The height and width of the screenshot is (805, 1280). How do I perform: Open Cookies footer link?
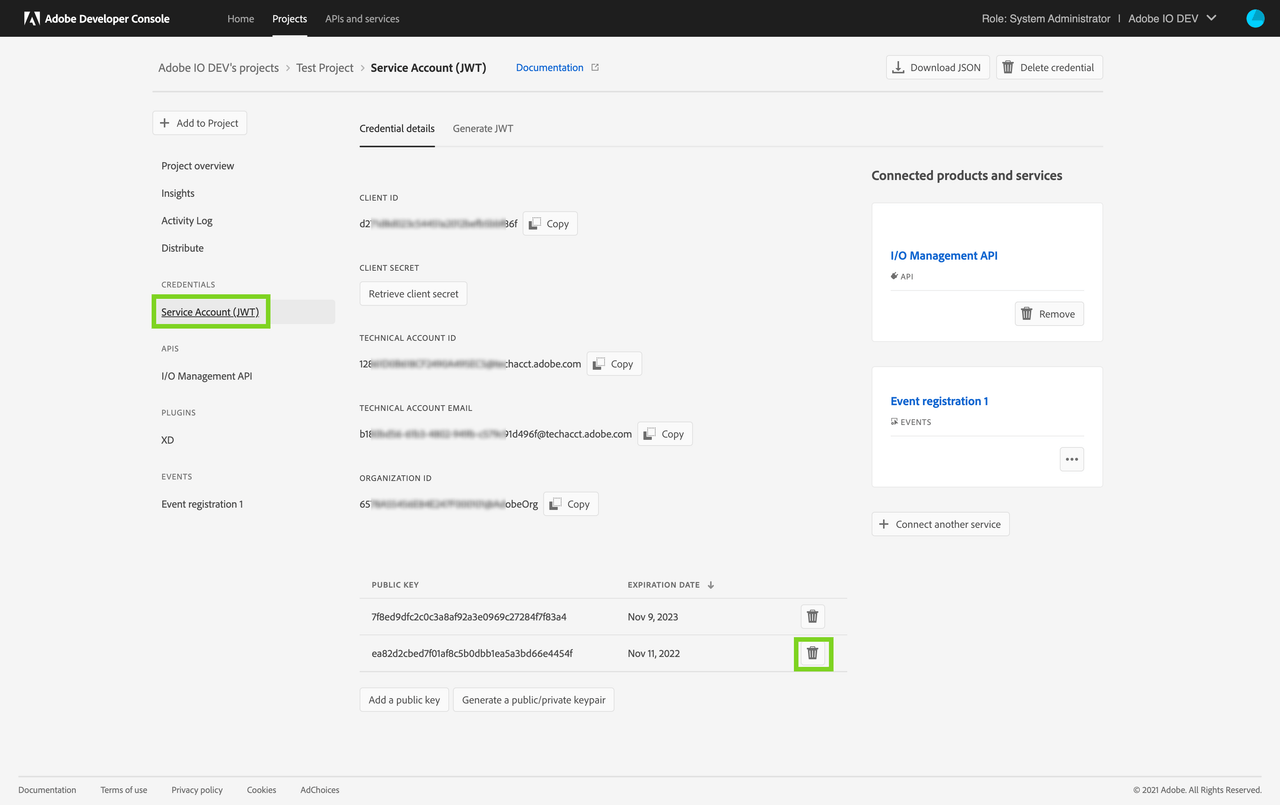262,790
